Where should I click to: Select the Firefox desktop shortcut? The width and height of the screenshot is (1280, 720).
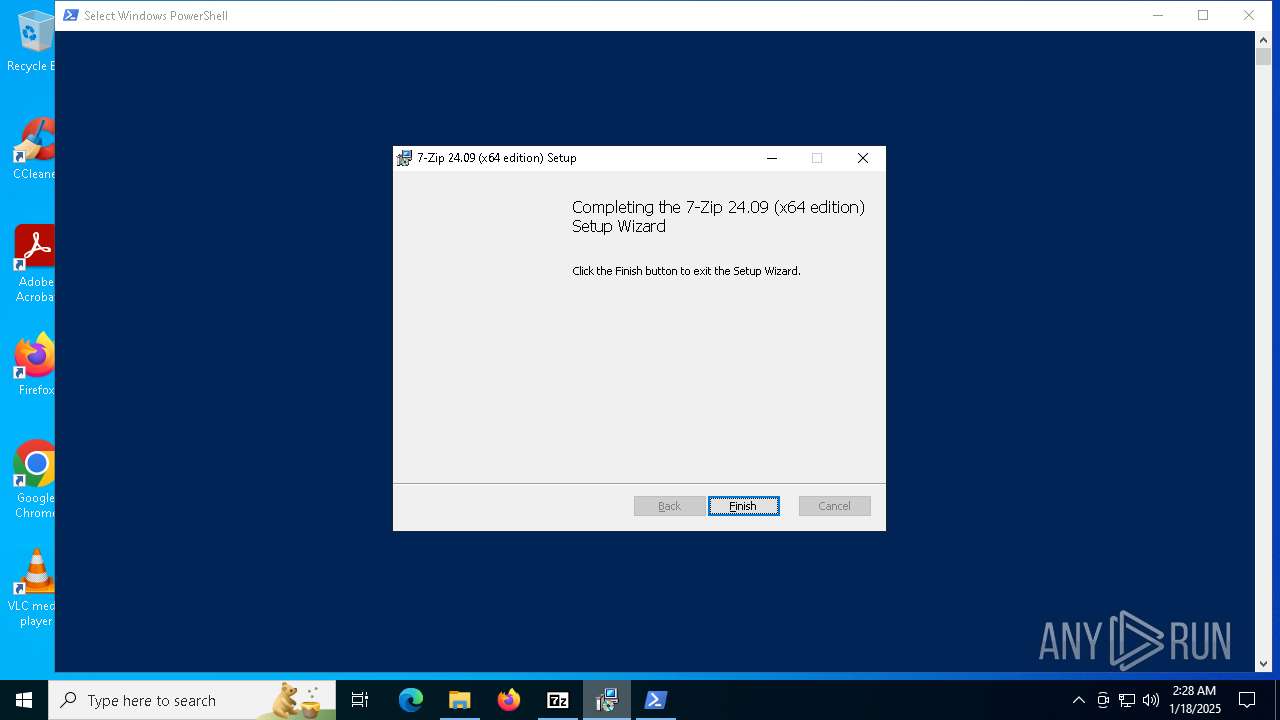point(34,365)
